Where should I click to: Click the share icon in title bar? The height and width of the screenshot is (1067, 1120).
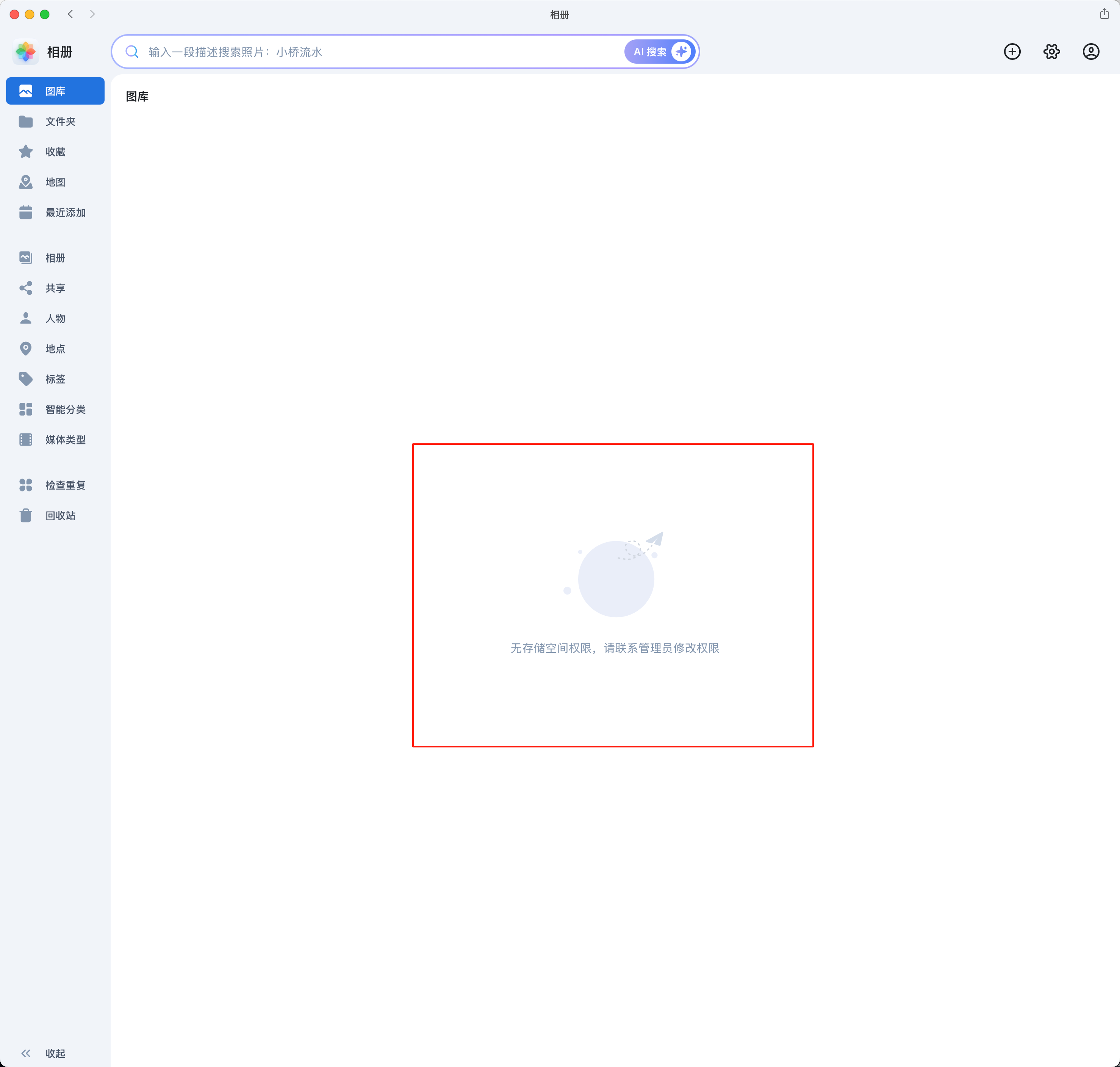coord(1104,14)
